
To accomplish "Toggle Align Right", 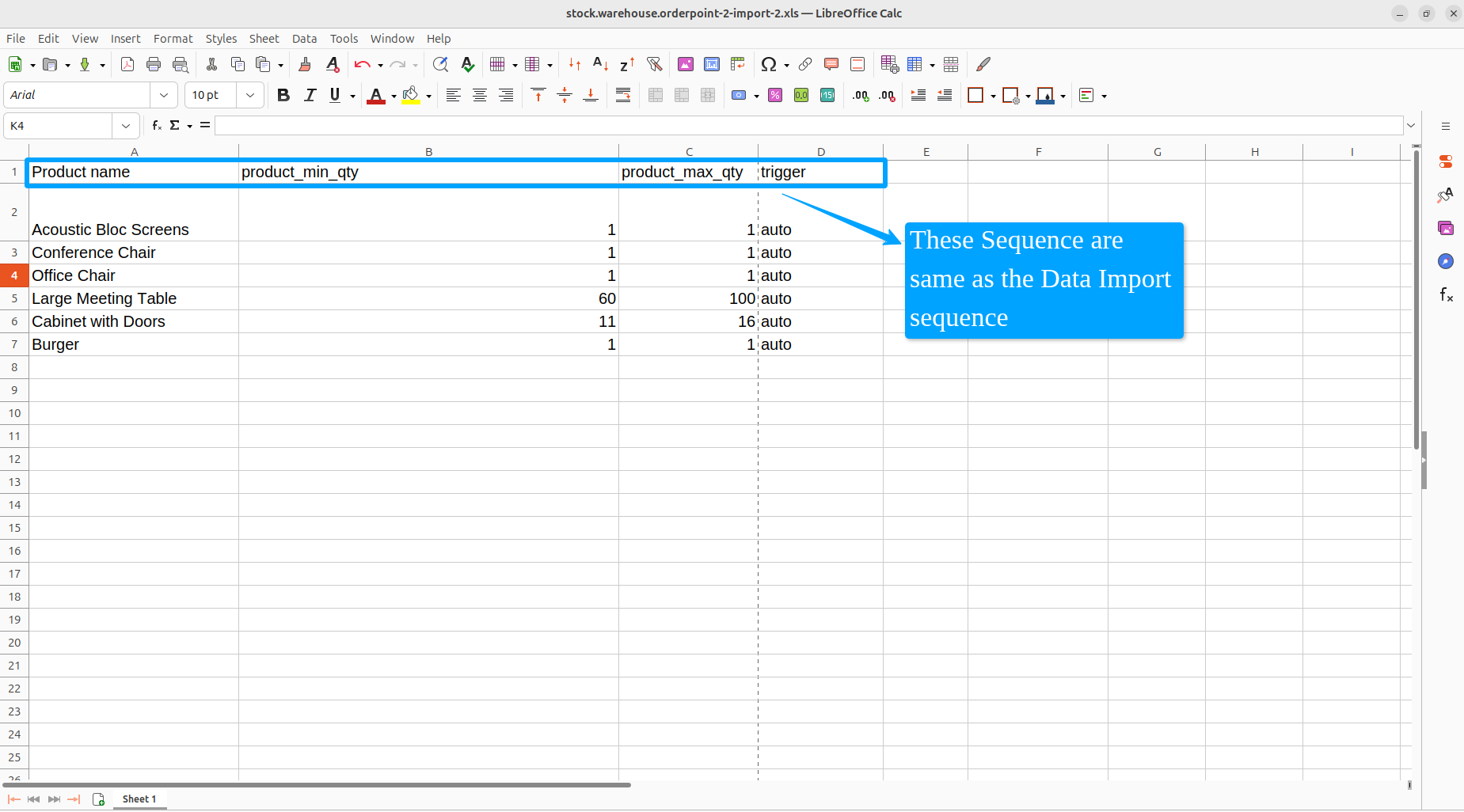I will click(505, 96).
